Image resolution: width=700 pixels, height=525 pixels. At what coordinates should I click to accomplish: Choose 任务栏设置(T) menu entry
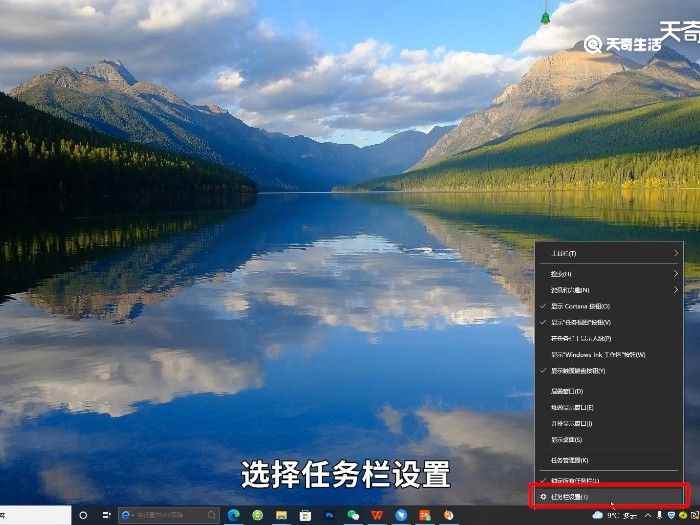[609, 496]
